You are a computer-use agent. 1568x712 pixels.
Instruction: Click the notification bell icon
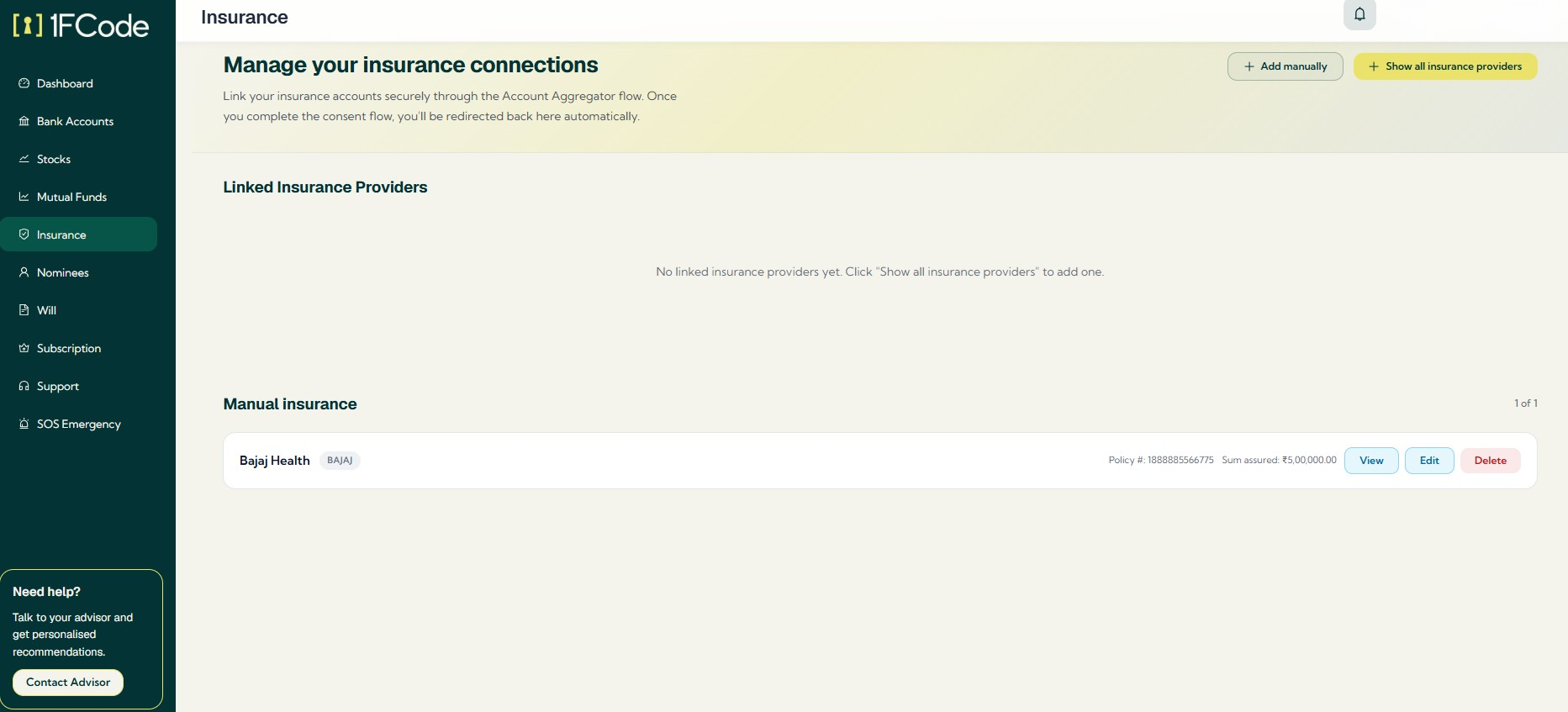[x=1359, y=14]
